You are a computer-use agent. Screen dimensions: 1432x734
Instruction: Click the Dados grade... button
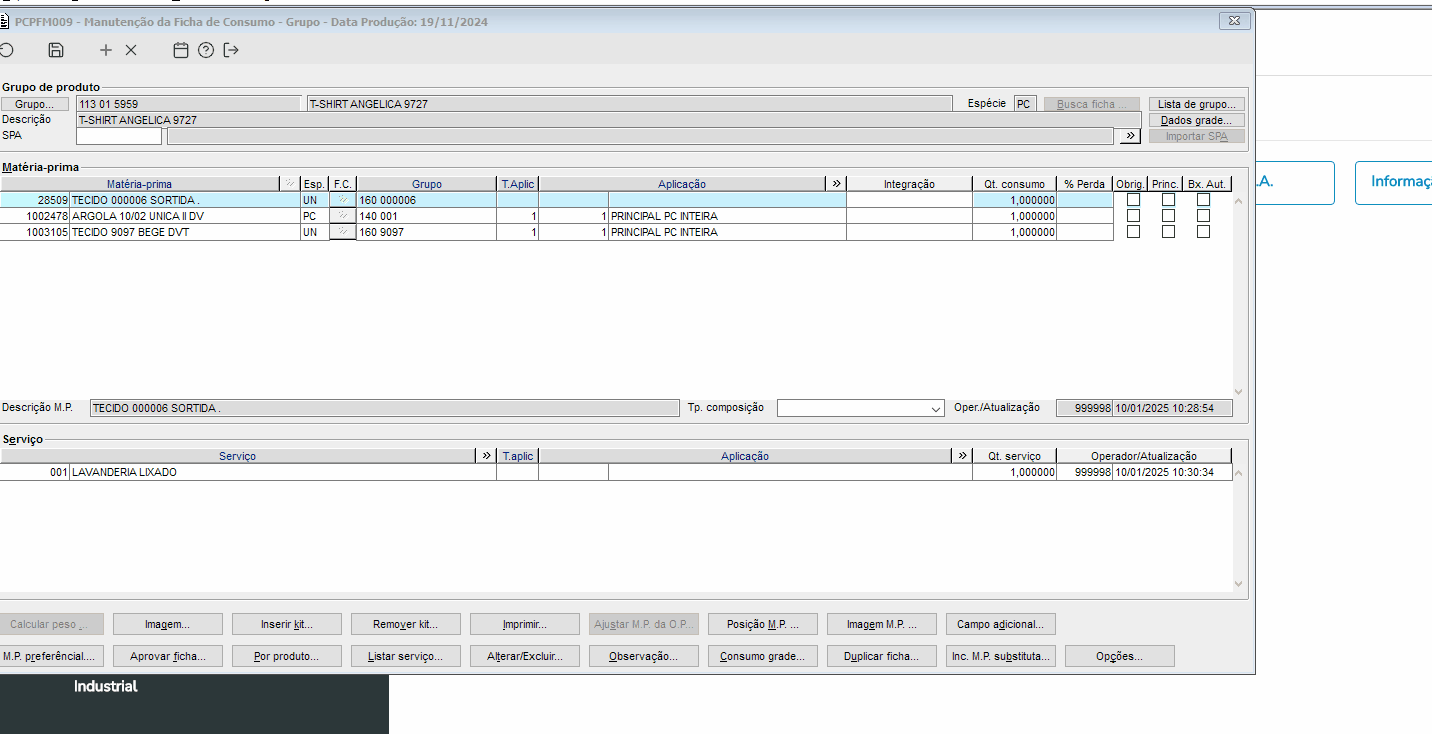pyautogui.click(x=1197, y=120)
